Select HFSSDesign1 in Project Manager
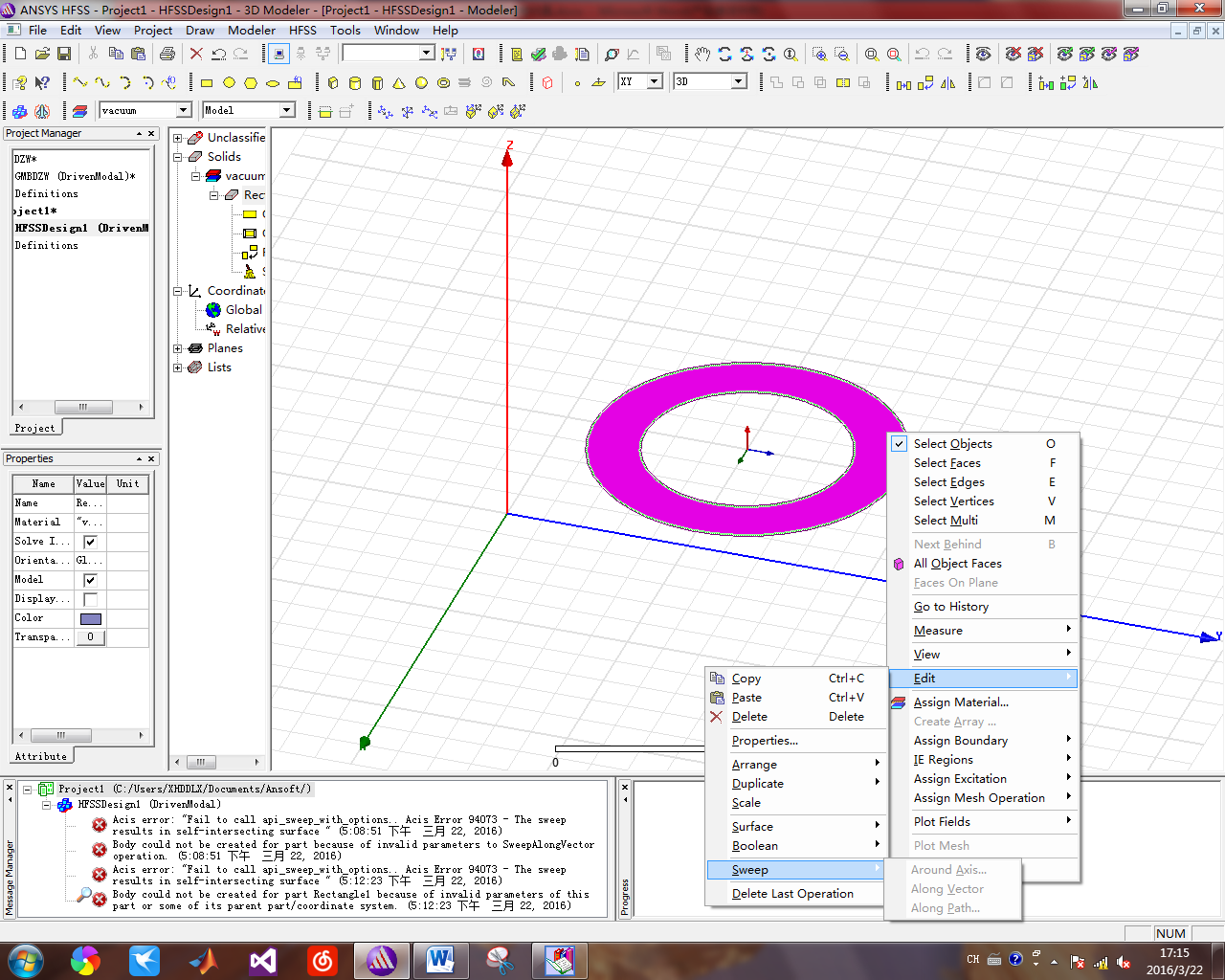This screenshot has height=980, width=1225. pyautogui.click(x=82, y=228)
